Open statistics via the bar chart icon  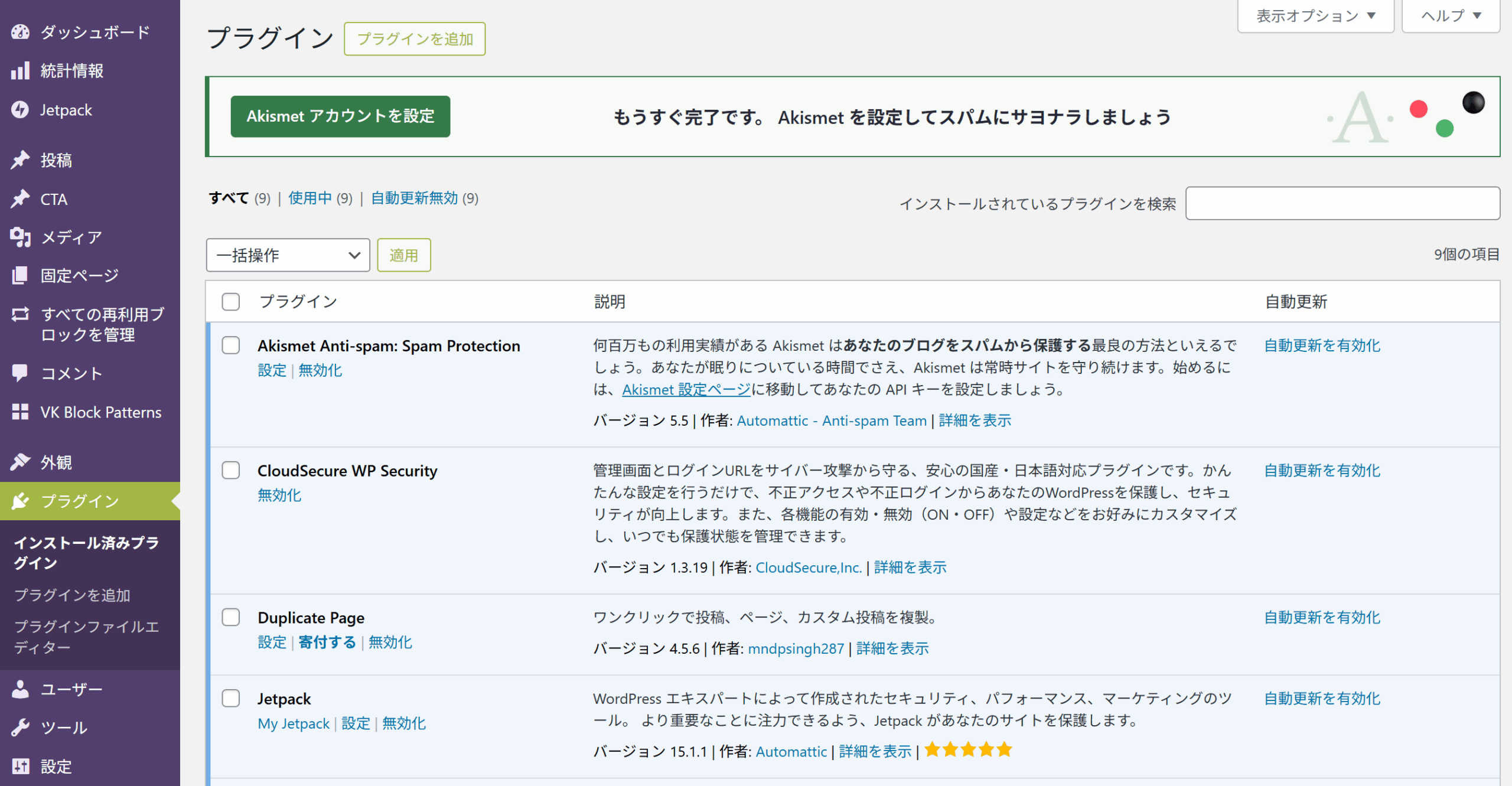[20, 71]
